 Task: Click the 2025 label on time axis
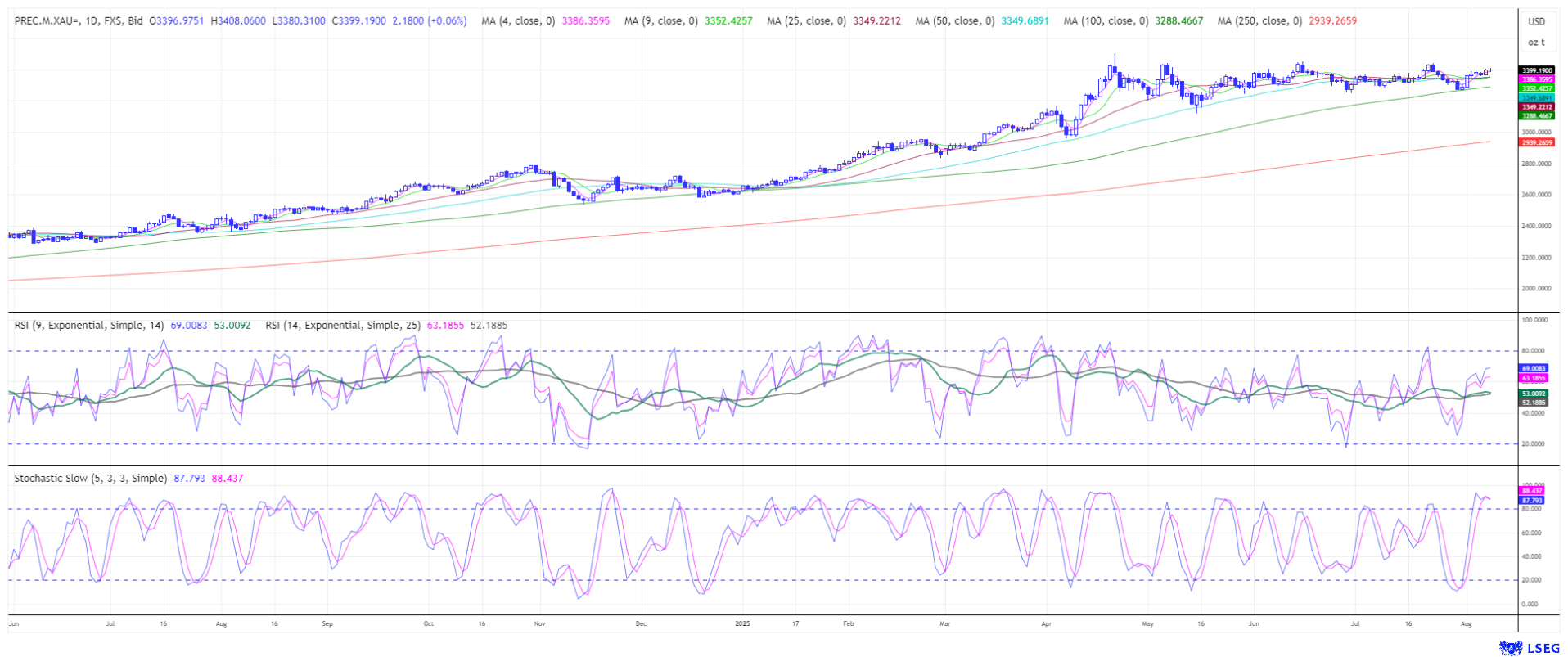coord(741,624)
